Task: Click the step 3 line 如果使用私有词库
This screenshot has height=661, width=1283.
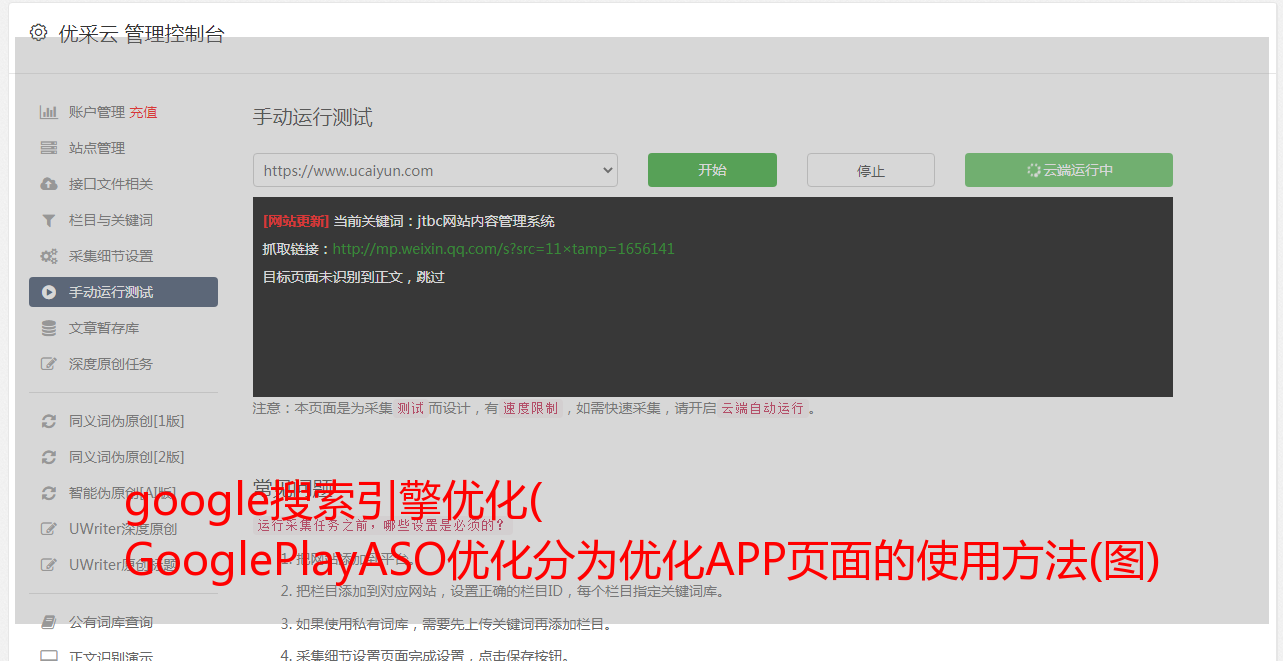Action: tap(446, 624)
